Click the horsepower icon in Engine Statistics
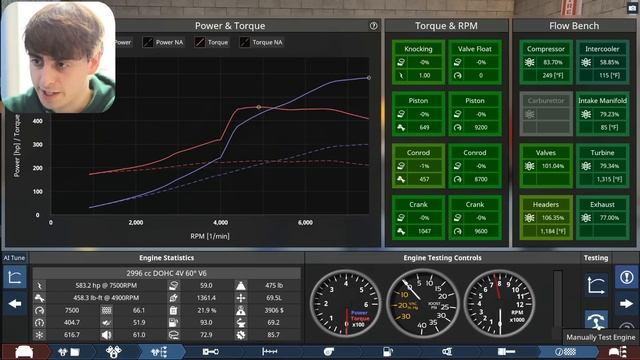Image resolution: width=640 pixels, height=360 pixels. pos(40,285)
